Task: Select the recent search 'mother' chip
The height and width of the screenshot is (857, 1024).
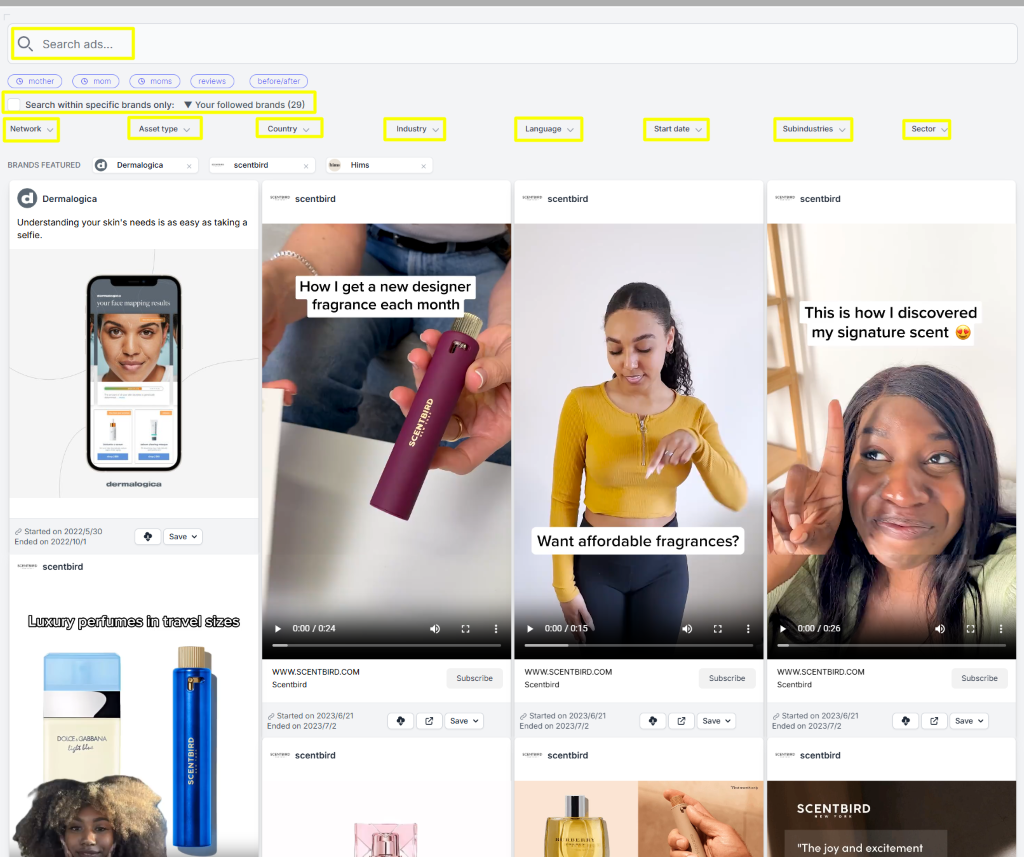Action: [x=35, y=81]
